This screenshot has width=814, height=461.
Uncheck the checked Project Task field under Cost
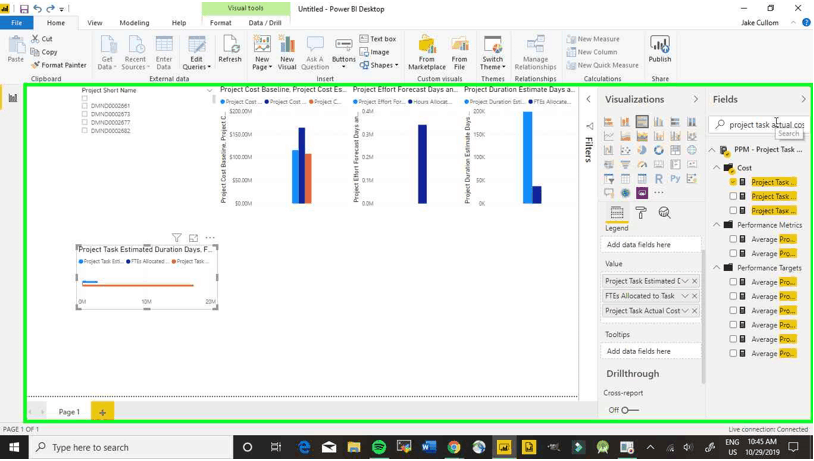(x=733, y=182)
